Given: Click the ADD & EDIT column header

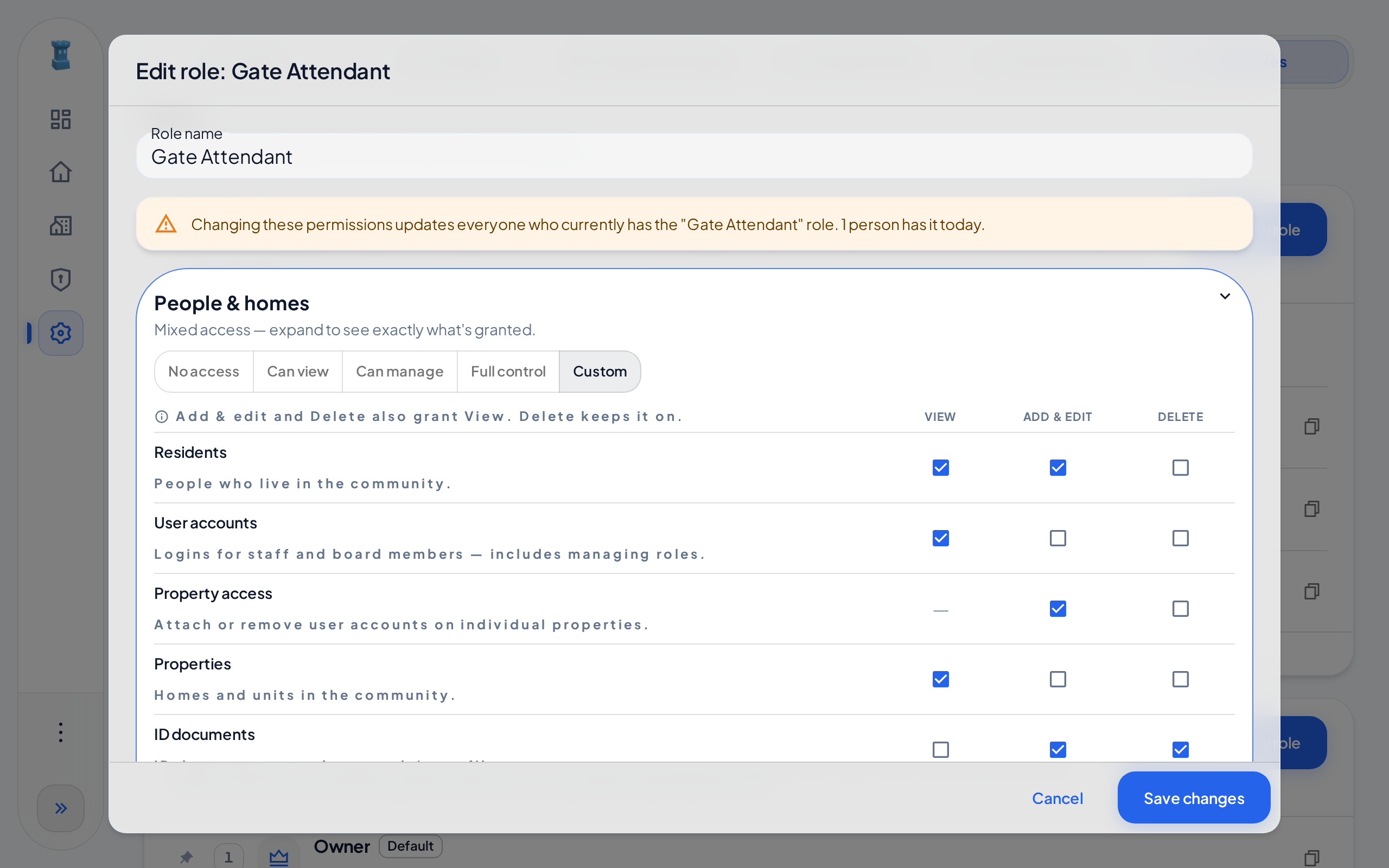Looking at the screenshot, I should pos(1058,417).
